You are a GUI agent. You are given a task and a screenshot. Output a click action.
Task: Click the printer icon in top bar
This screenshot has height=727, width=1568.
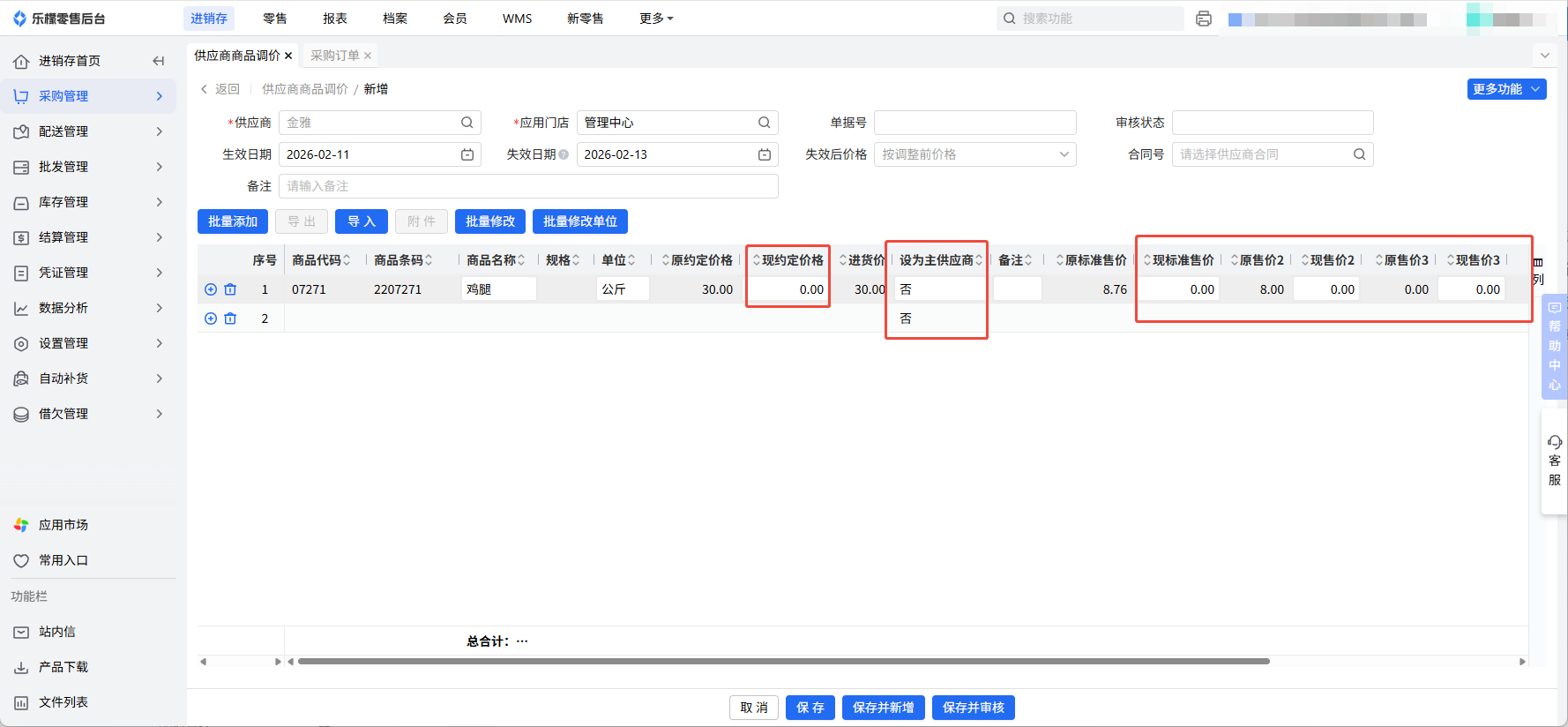(1203, 19)
